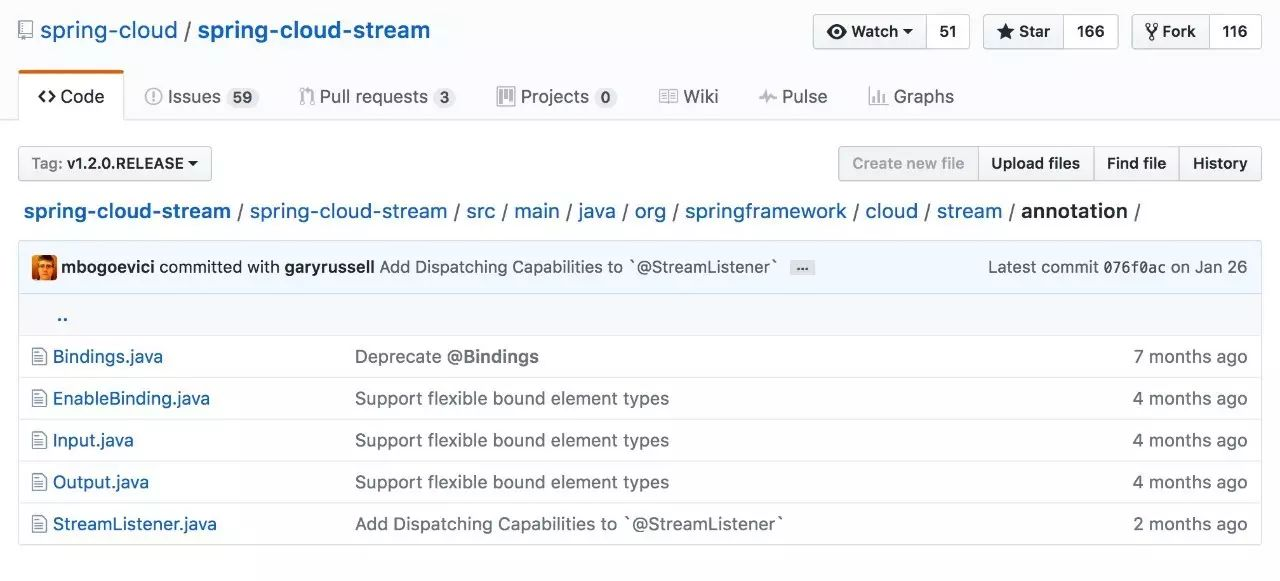1280x581 pixels.
Task: Click the Find file button
Action: (1136, 164)
